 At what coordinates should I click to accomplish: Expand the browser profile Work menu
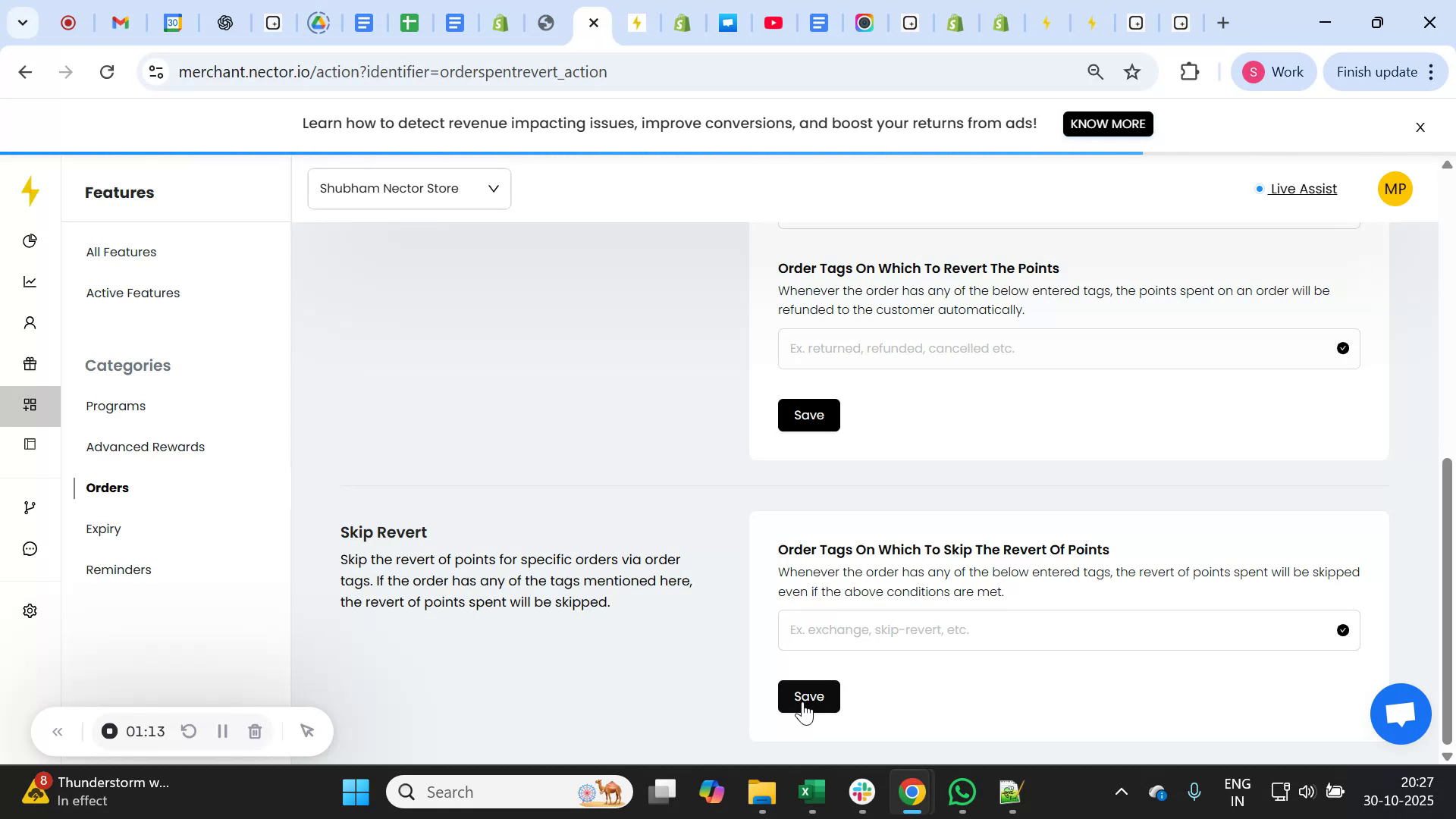tap(1273, 71)
